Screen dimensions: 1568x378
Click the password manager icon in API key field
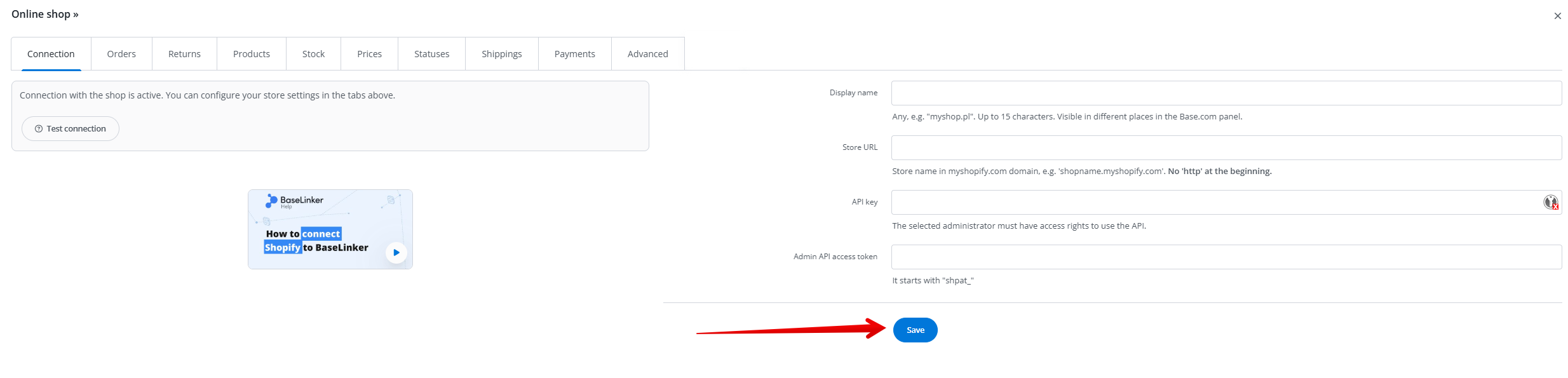point(1550,202)
